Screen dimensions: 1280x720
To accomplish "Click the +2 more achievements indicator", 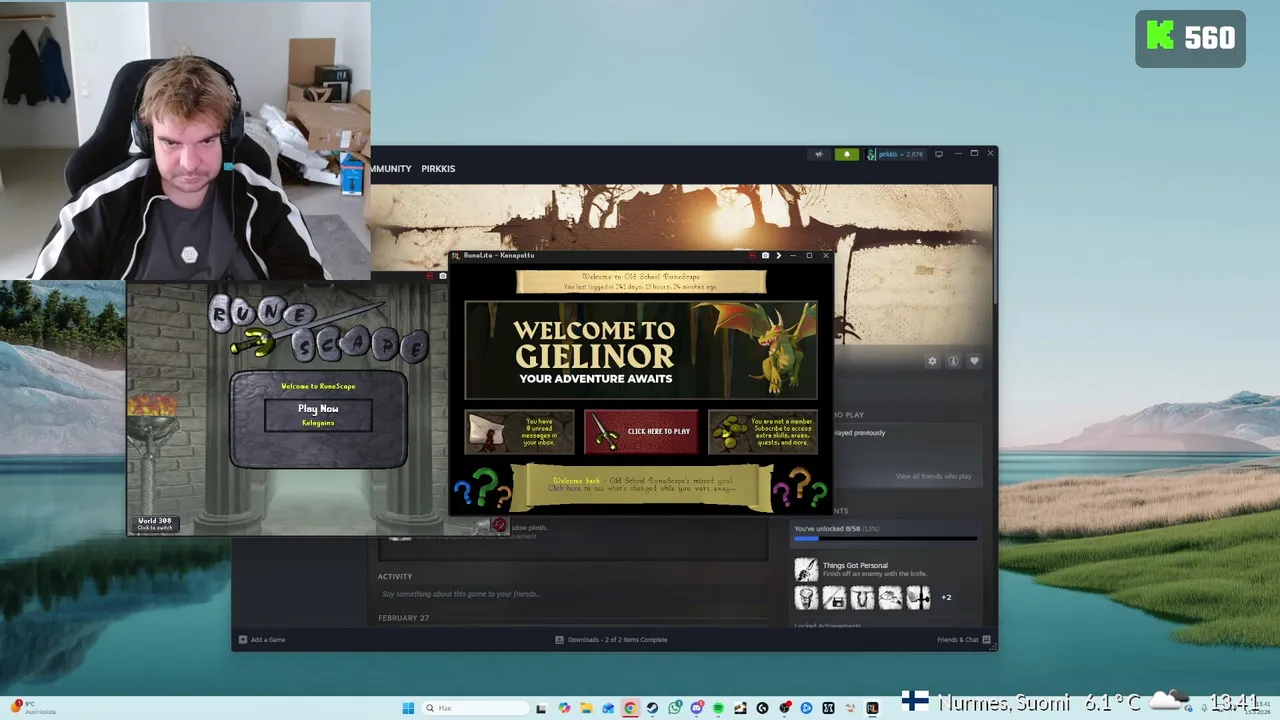I will click(x=946, y=597).
